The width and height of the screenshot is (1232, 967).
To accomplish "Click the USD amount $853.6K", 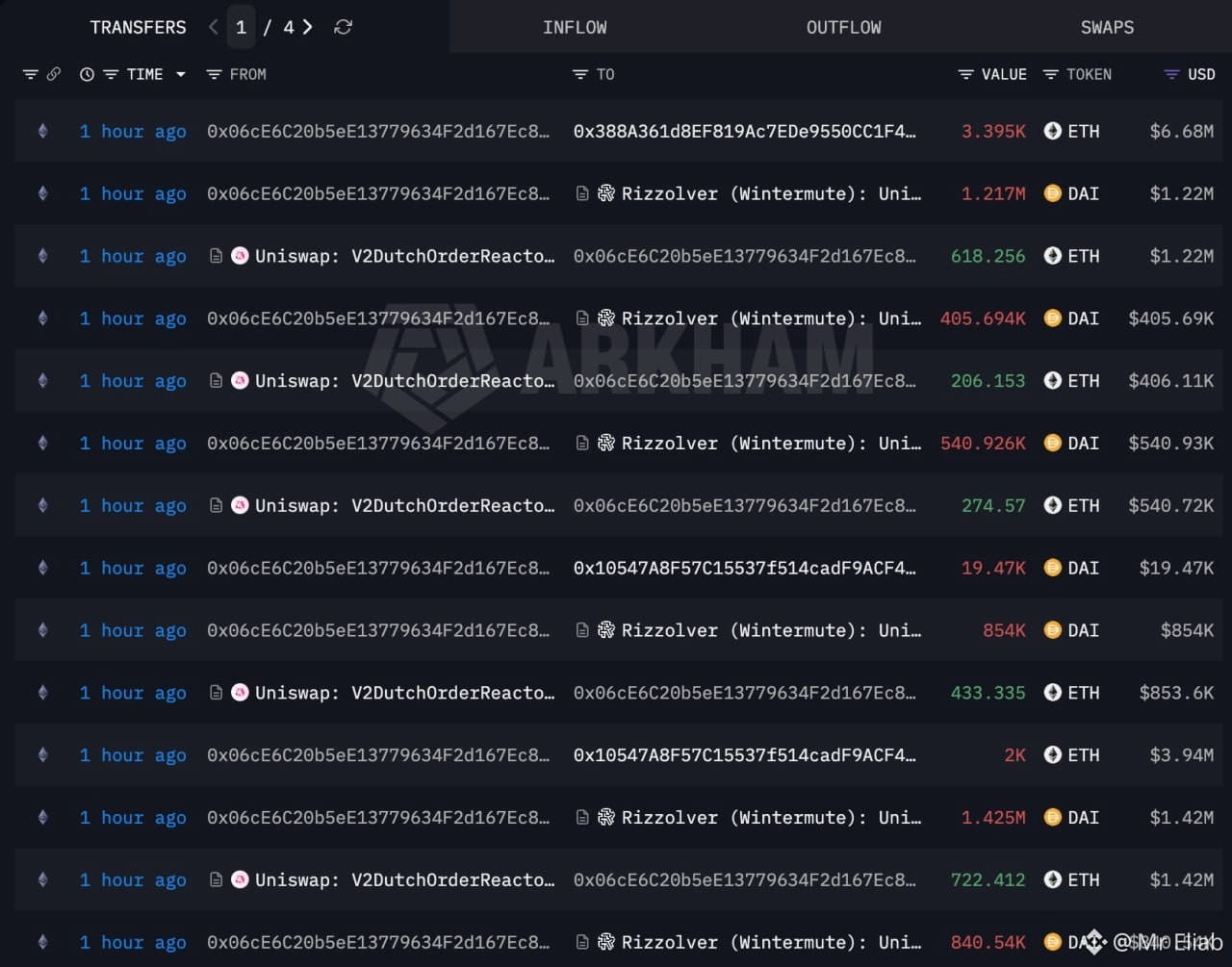I will pyautogui.click(x=1176, y=693).
